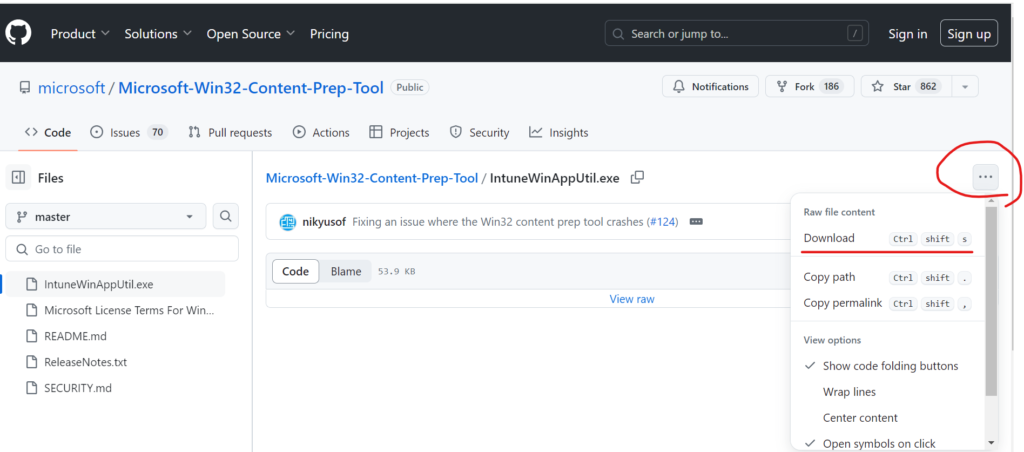
Task: Open the commit message link about crashes
Action: [498, 222]
